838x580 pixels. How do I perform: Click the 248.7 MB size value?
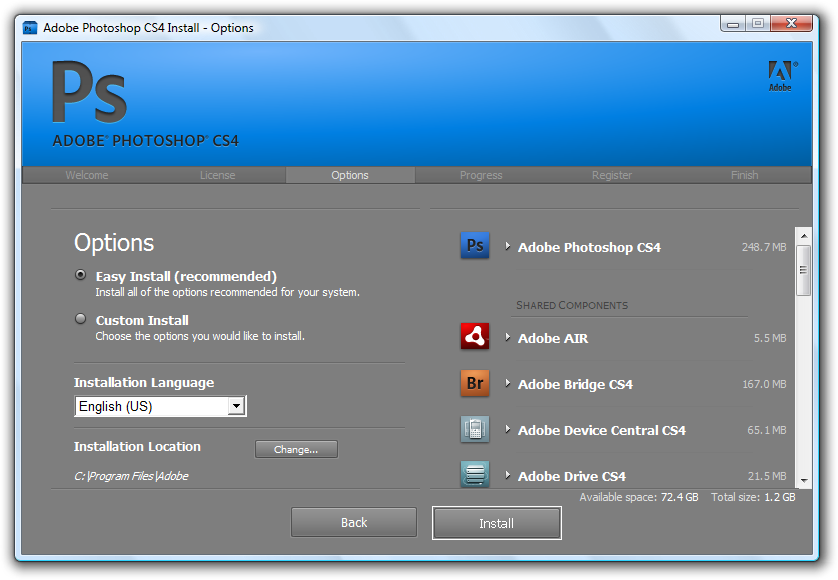tap(764, 247)
